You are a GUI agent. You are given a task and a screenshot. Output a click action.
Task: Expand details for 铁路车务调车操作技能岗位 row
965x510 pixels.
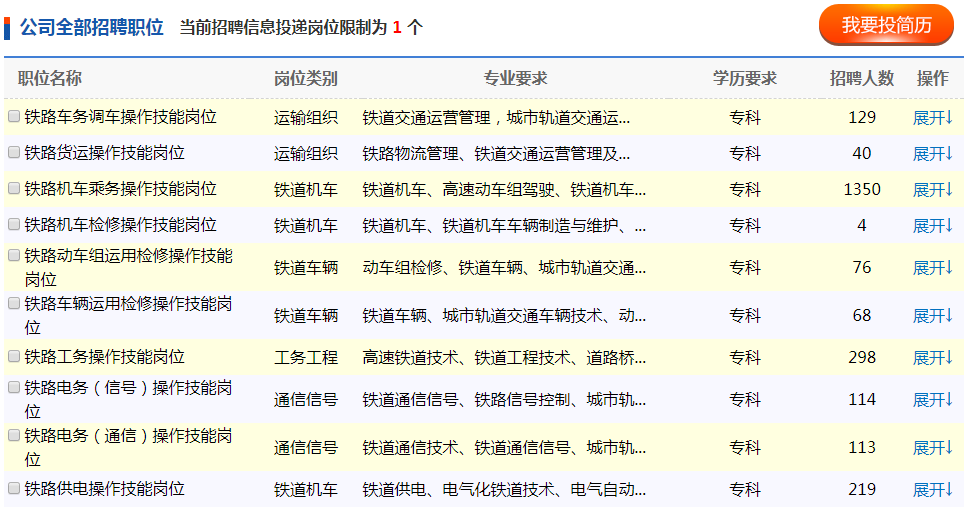pos(932,118)
